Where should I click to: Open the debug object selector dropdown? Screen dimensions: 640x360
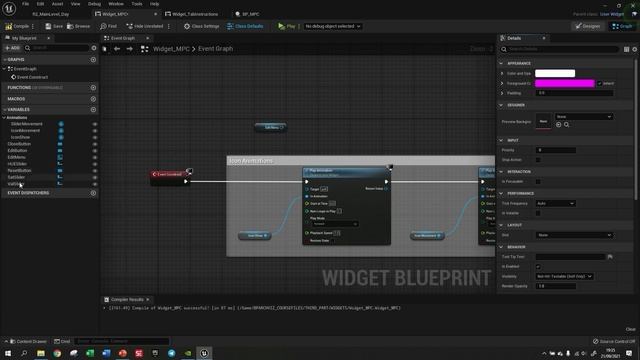pyautogui.click(x=333, y=26)
